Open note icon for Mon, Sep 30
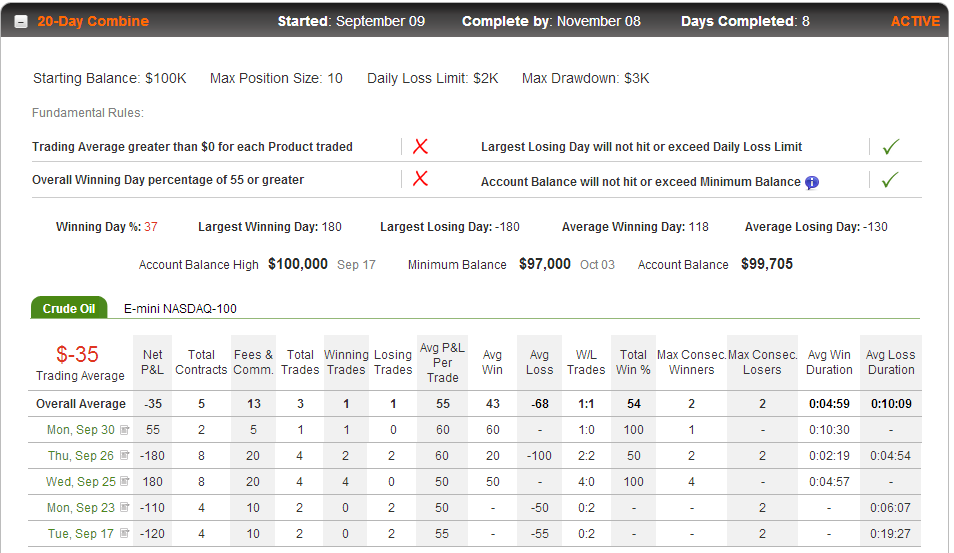 click(x=125, y=430)
